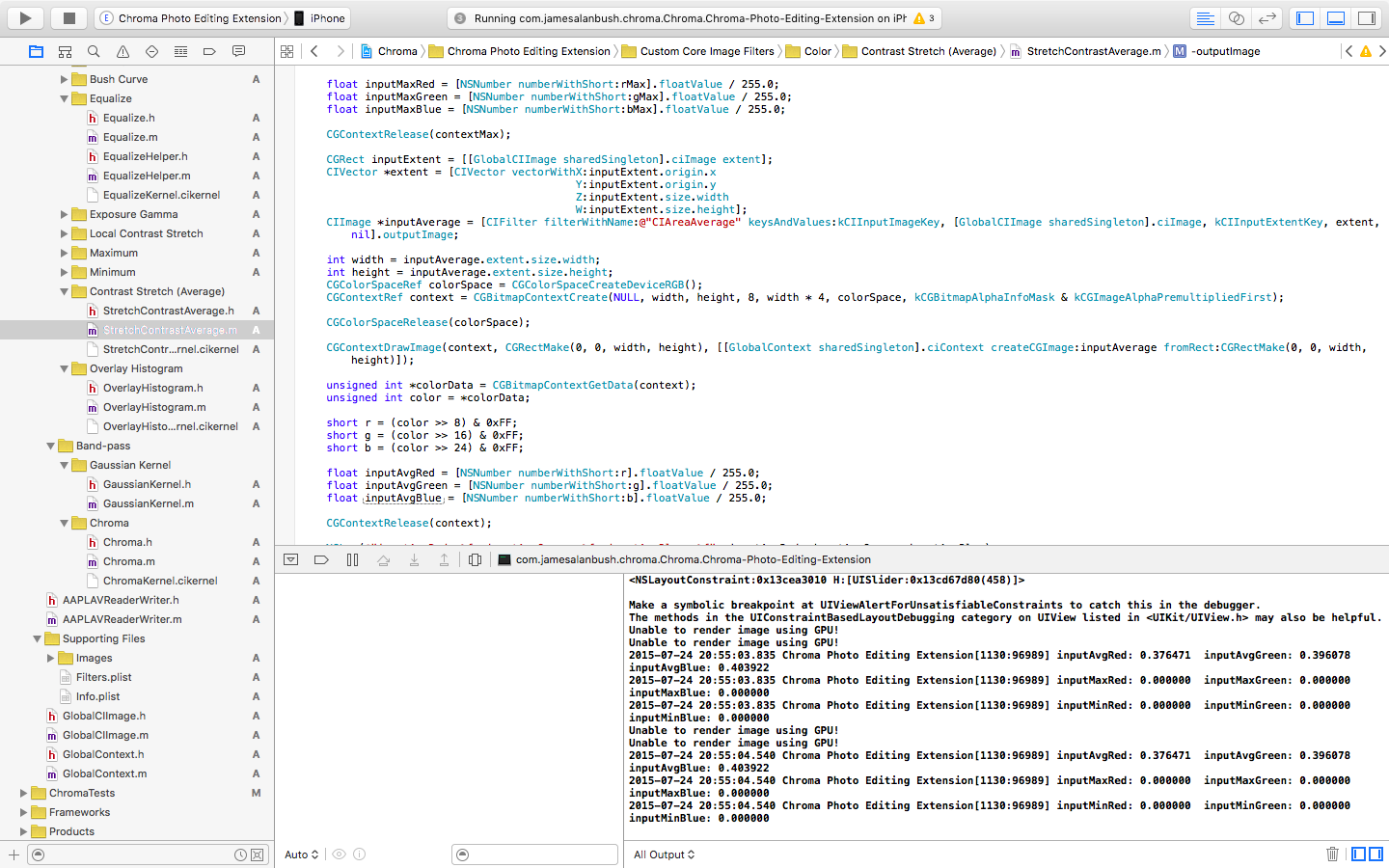Go forward in editor history
This screenshot has height=868, width=1389.
point(340,51)
